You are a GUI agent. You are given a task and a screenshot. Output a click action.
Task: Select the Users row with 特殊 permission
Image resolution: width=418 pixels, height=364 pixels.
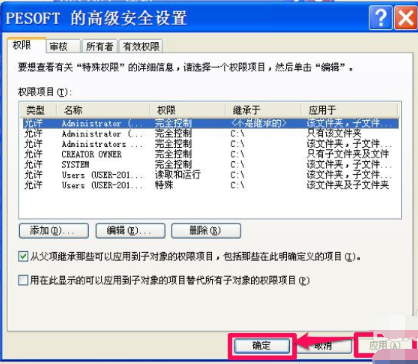(x=210, y=185)
